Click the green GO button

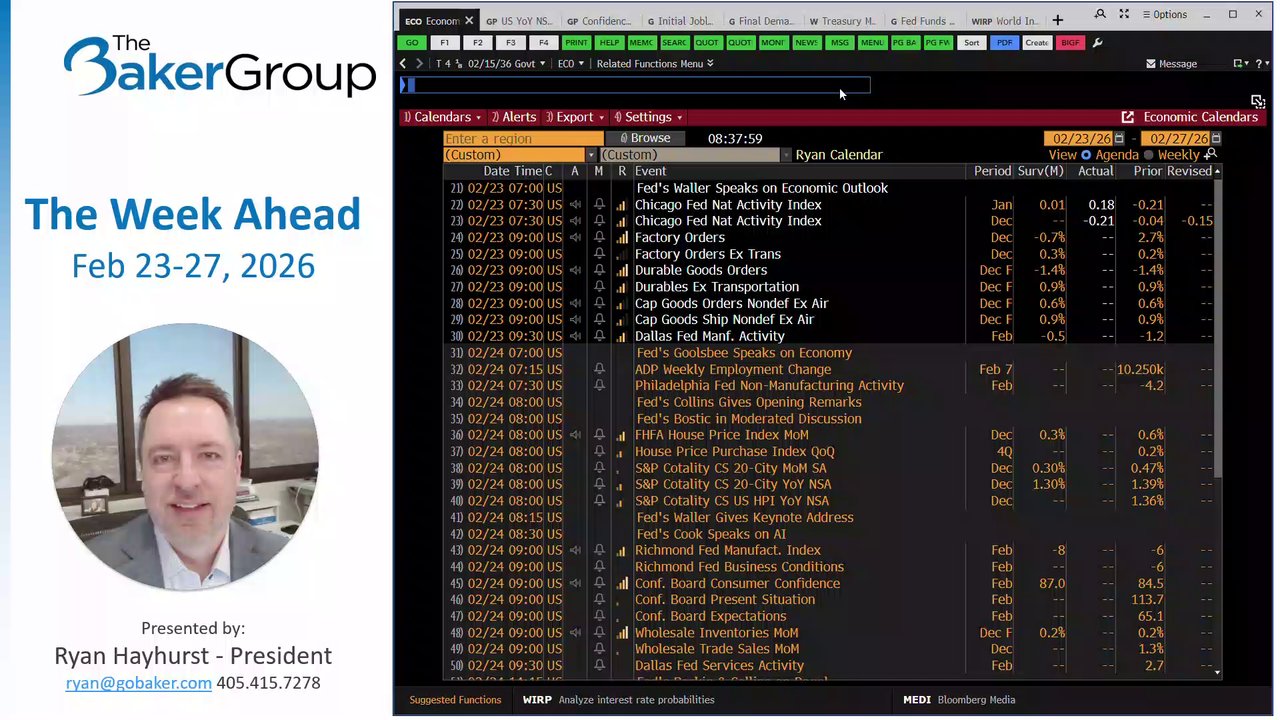coord(412,43)
